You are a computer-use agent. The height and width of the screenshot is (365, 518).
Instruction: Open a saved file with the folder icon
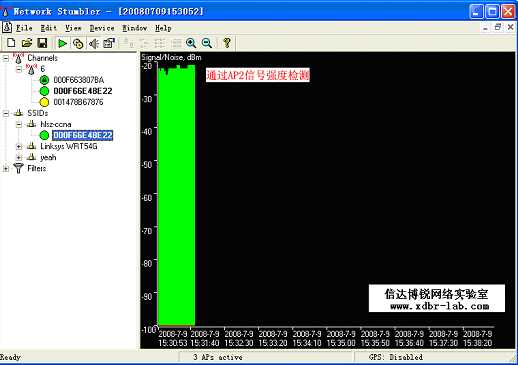pyautogui.click(x=27, y=43)
